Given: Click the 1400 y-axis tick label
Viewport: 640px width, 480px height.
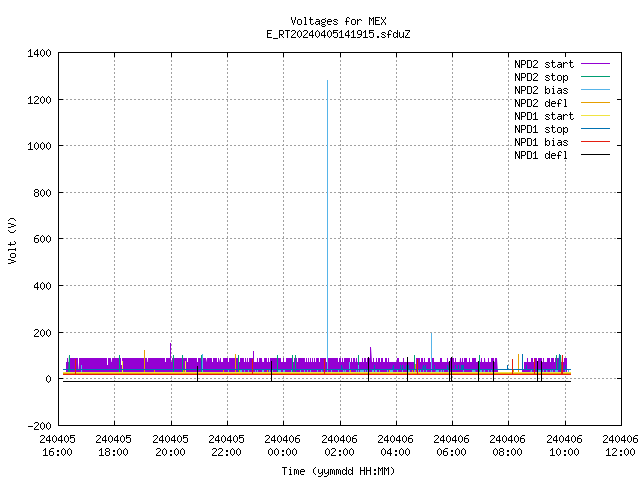Looking at the screenshot, I should coord(39,53).
